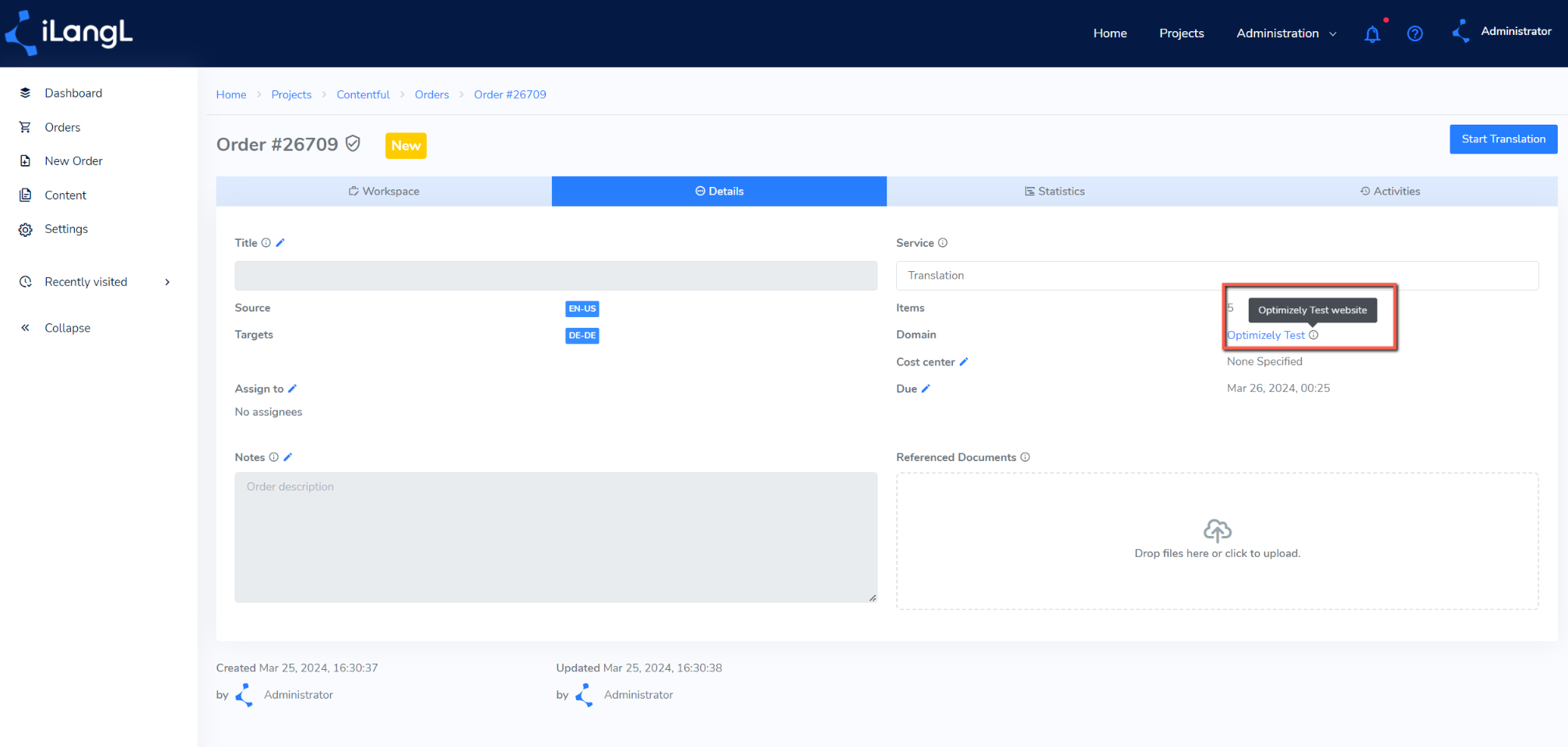Screen dimensions: 1568x747
Task: Open the Service Translation combo box
Action: pos(1217,276)
